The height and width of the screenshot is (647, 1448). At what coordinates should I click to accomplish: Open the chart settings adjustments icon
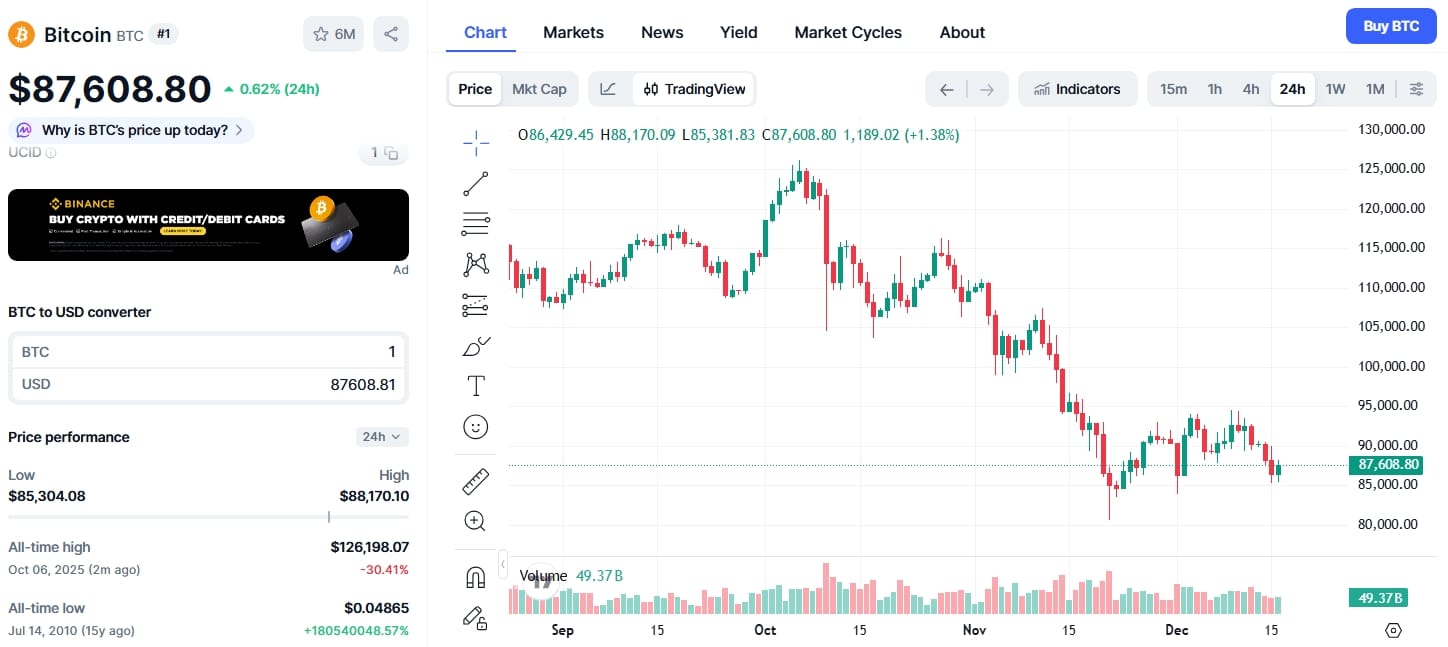click(x=1416, y=88)
